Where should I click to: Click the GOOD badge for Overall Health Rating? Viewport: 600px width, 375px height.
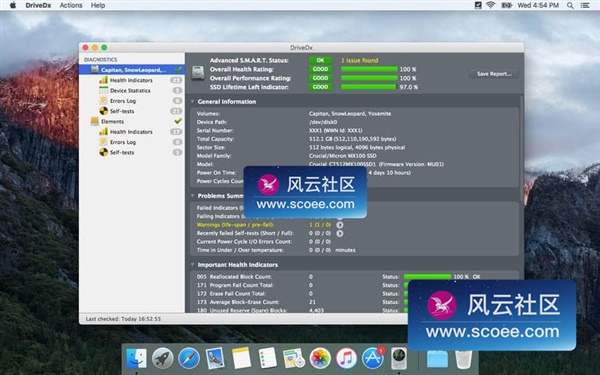[x=320, y=69]
